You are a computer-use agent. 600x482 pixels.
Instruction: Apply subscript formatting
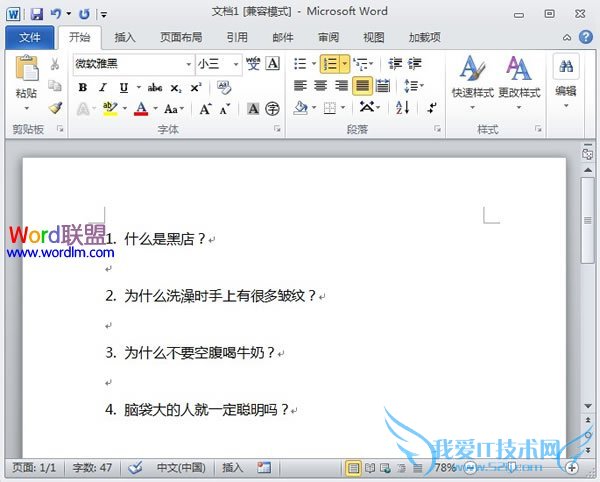point(175,88)
